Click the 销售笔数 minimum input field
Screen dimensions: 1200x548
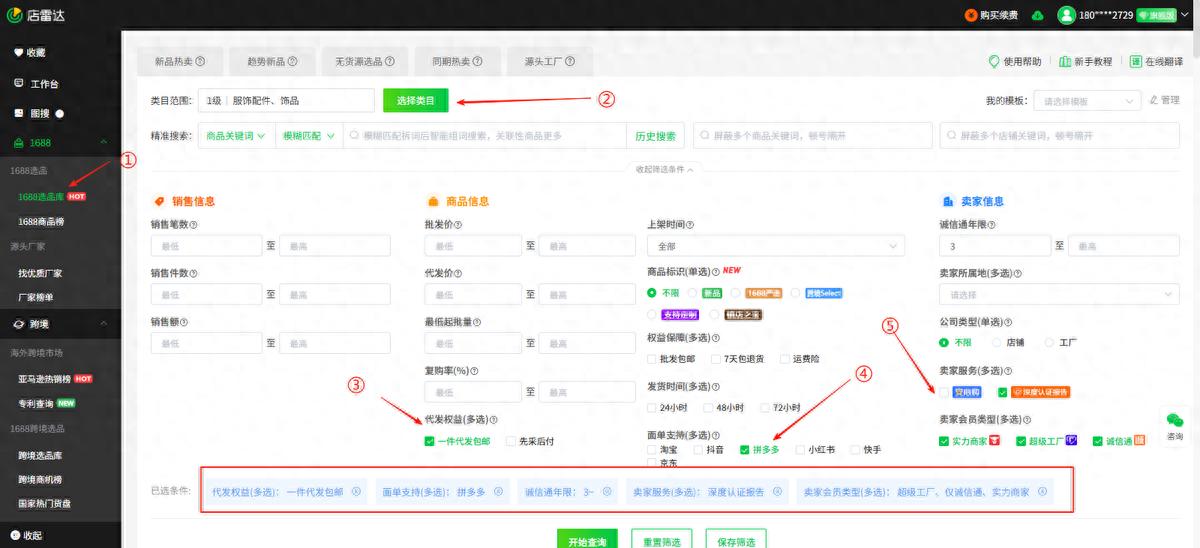click(x=205, y=246)
